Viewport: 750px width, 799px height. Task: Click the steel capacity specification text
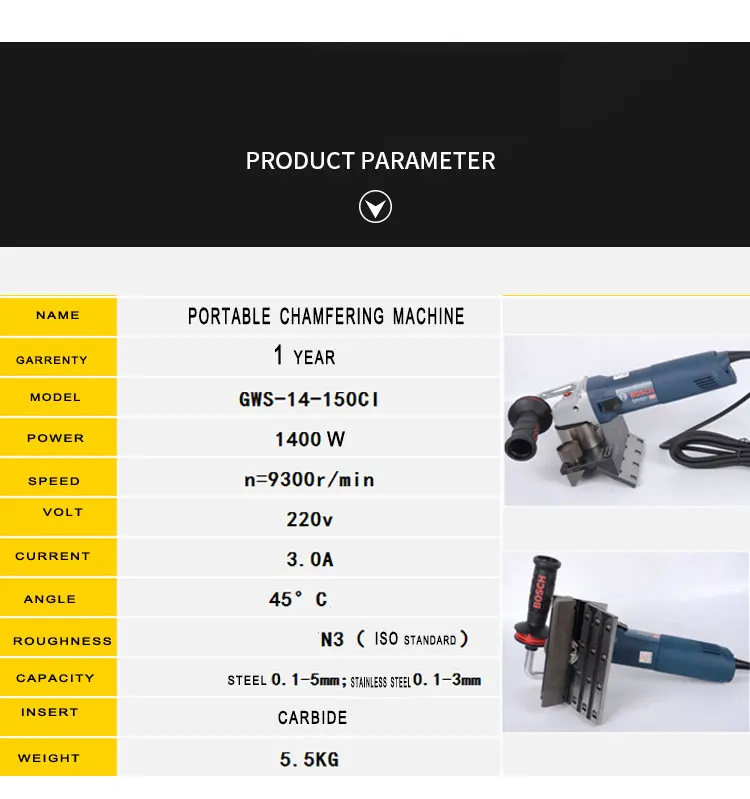354,680
